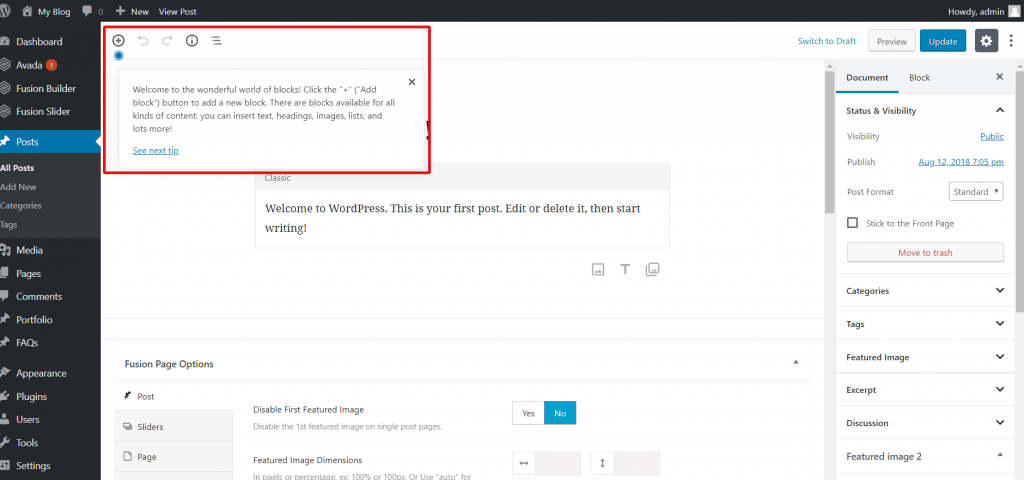Check Stick to the Front Page
Viewport: 1024px width, 480px height.
(852, 223)
